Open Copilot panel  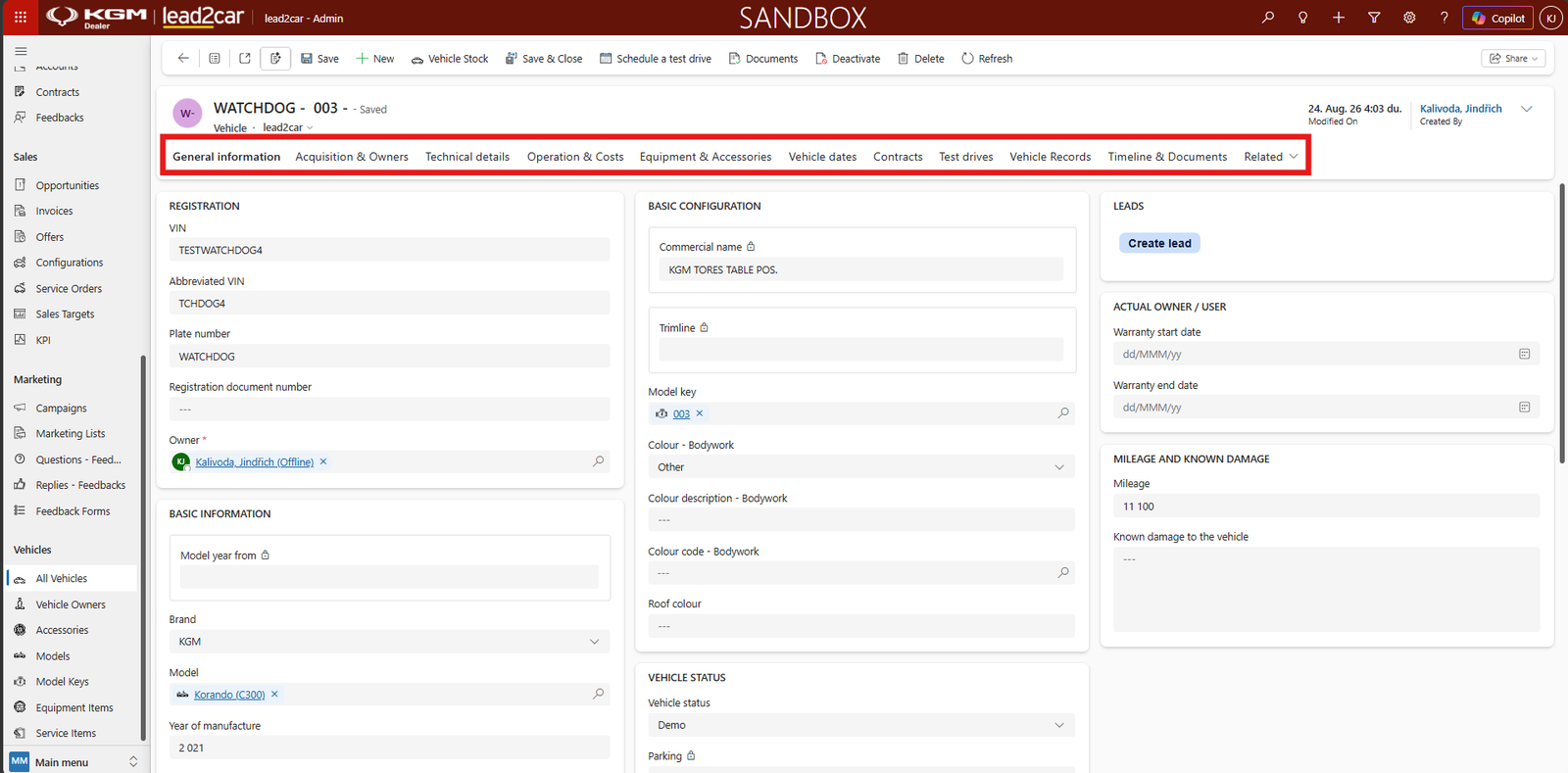pyautogui.click(x=1497, y=18)
